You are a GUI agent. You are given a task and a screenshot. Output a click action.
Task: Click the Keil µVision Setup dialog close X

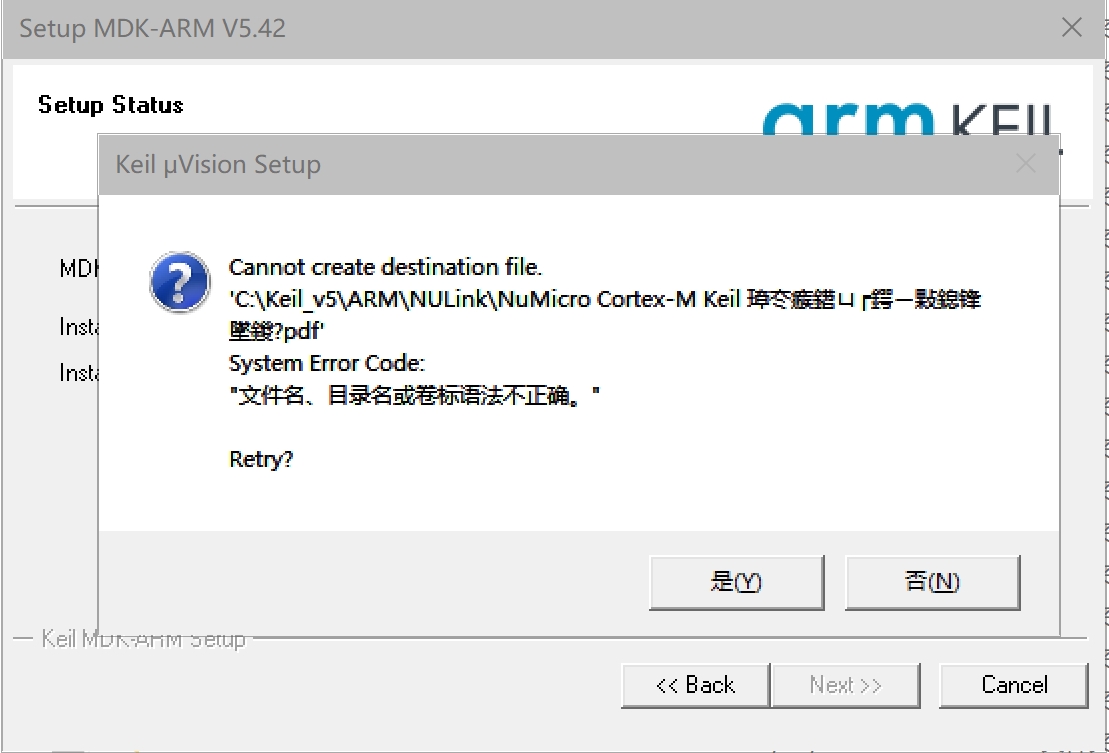[x=1026, y=164]
